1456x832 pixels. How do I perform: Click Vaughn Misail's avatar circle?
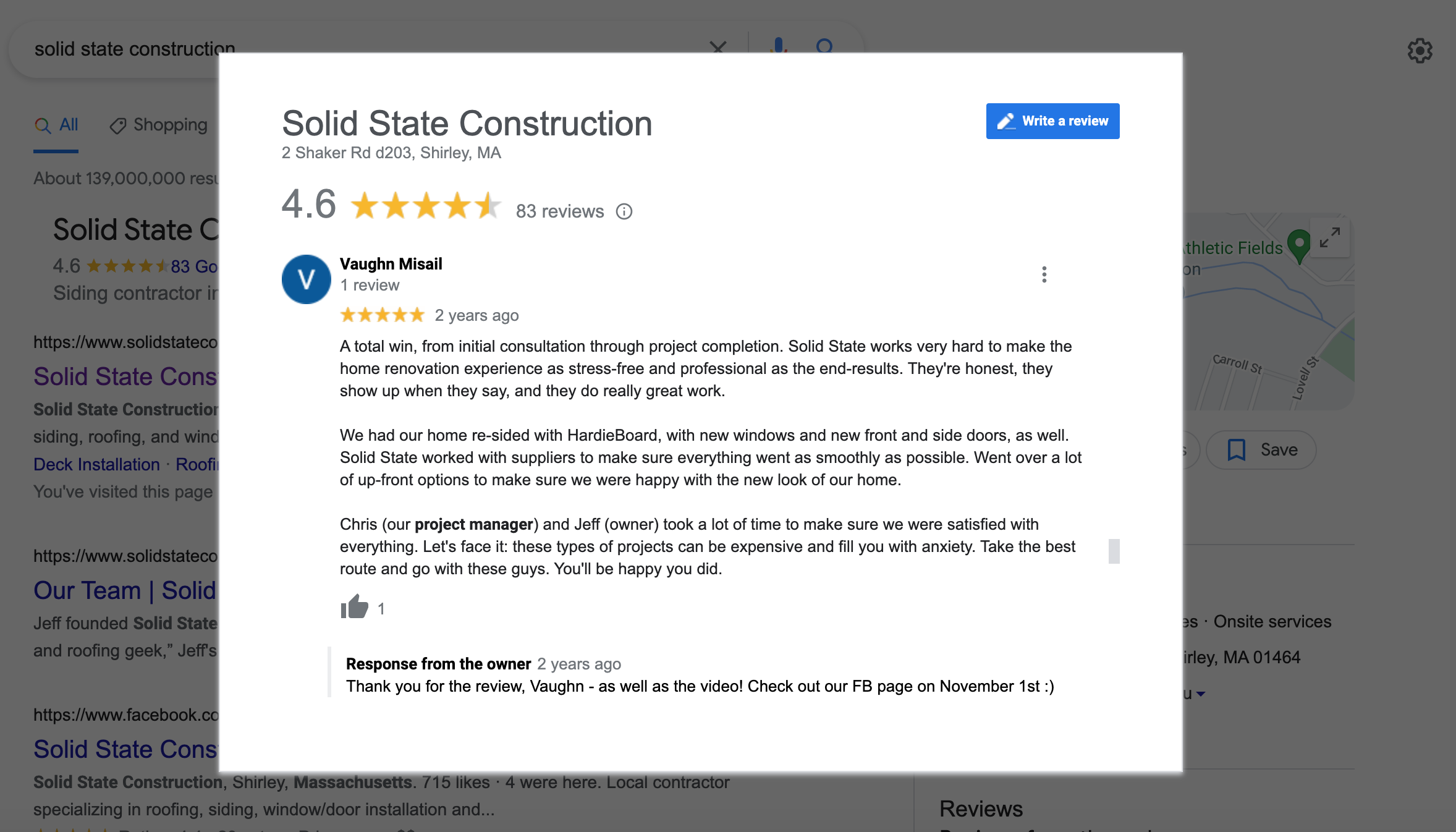click(x=307, y=279)
